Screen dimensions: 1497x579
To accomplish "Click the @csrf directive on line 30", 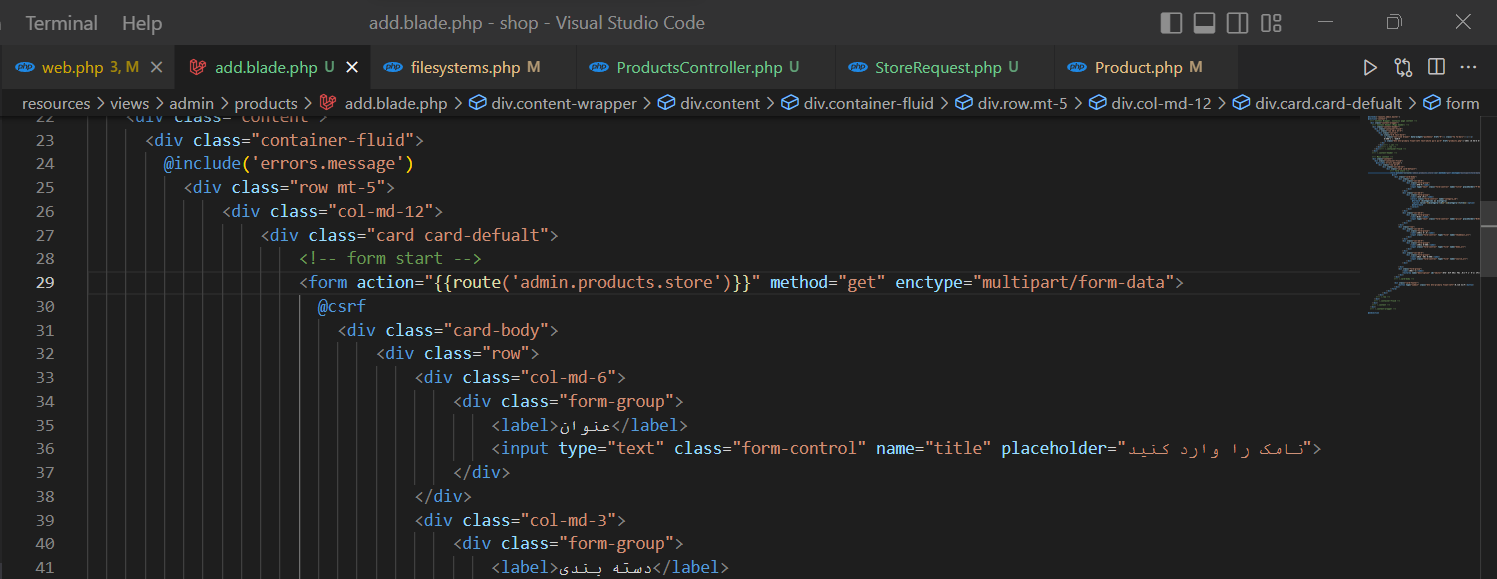I will click(342, 306).
